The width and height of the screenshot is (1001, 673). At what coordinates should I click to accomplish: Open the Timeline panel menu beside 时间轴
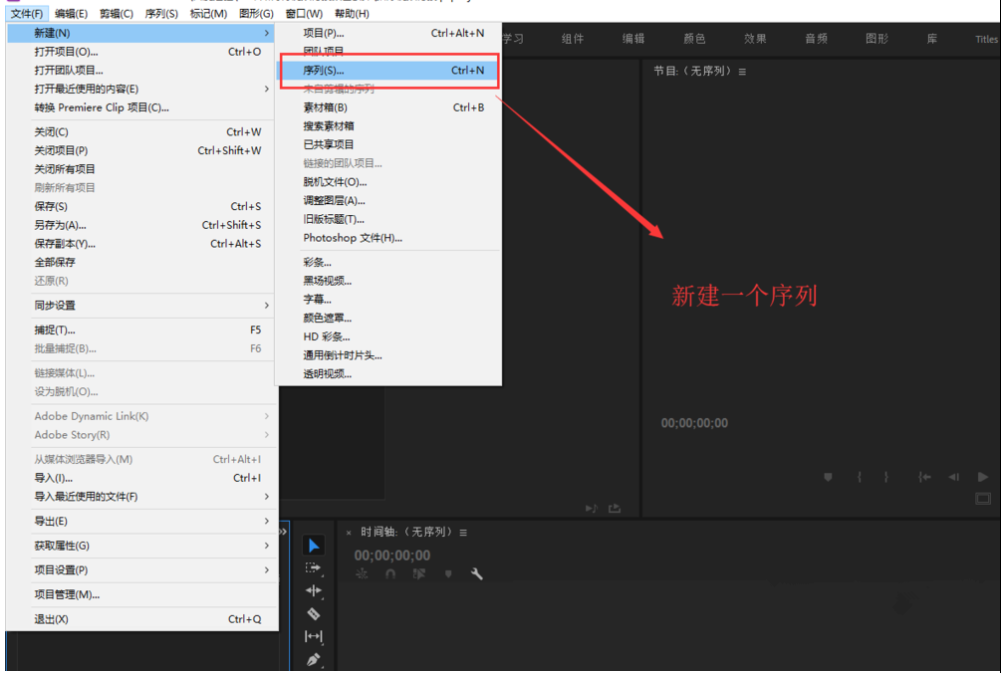(463, 533)
